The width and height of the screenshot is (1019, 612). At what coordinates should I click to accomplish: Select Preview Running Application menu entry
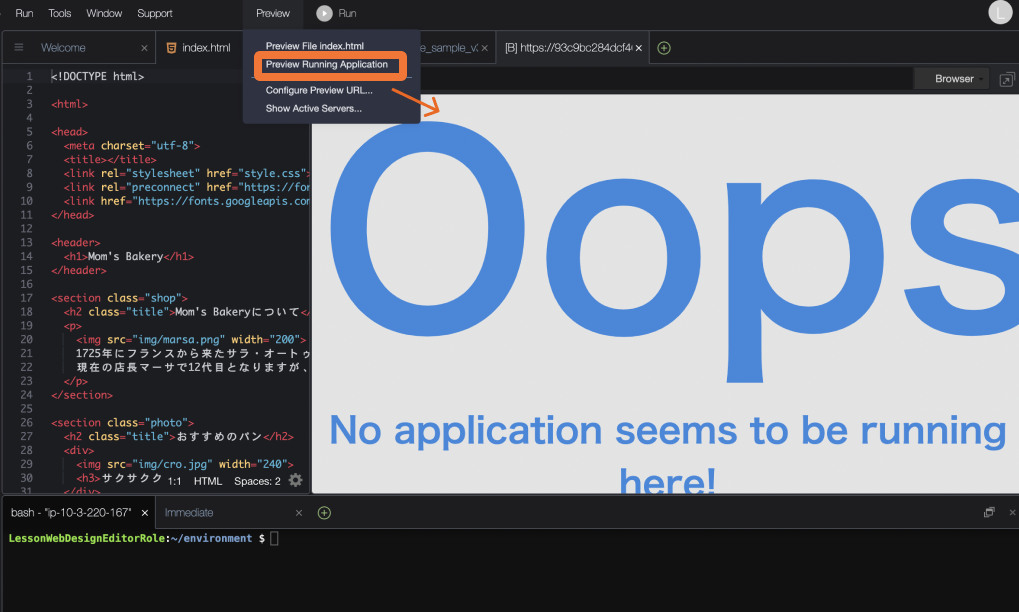pos(327,65)
